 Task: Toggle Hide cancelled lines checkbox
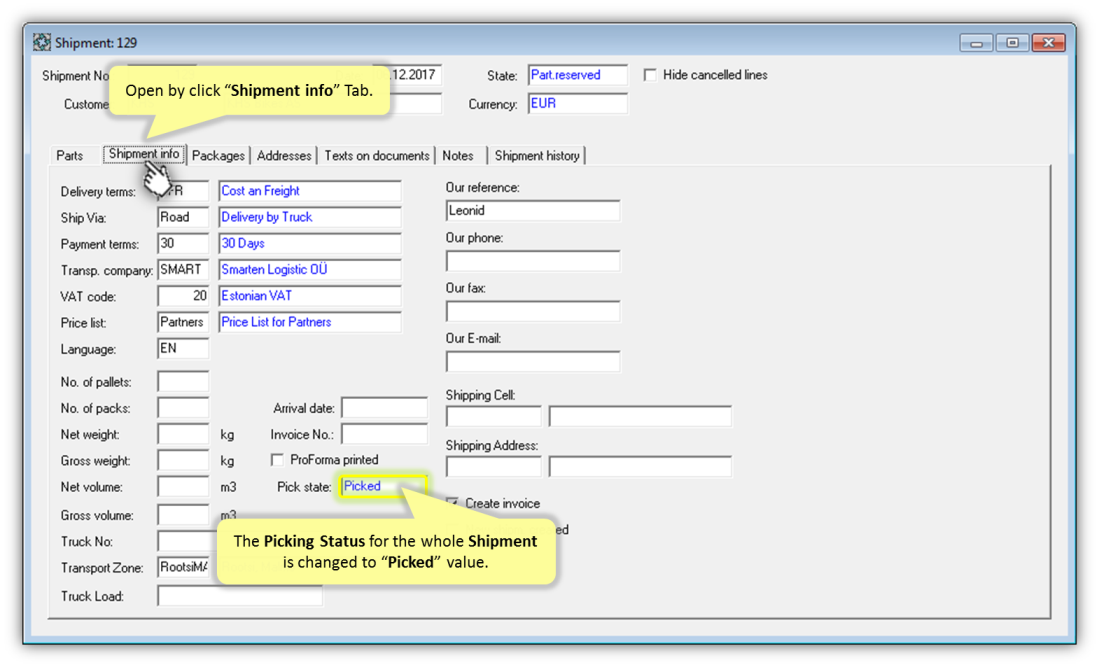pos(650,75)
